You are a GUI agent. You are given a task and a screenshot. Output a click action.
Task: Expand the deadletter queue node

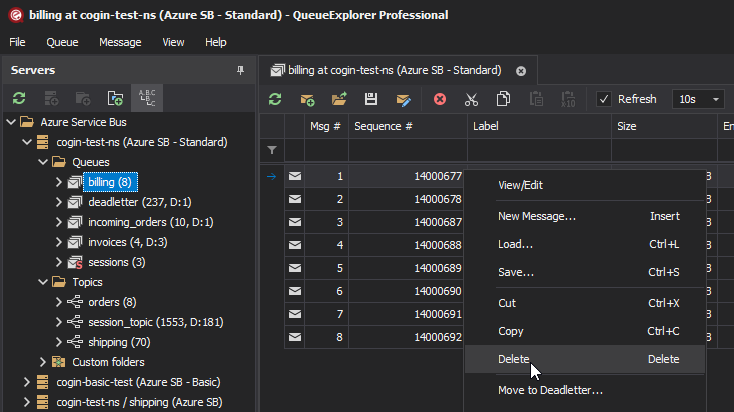(59, 202)
